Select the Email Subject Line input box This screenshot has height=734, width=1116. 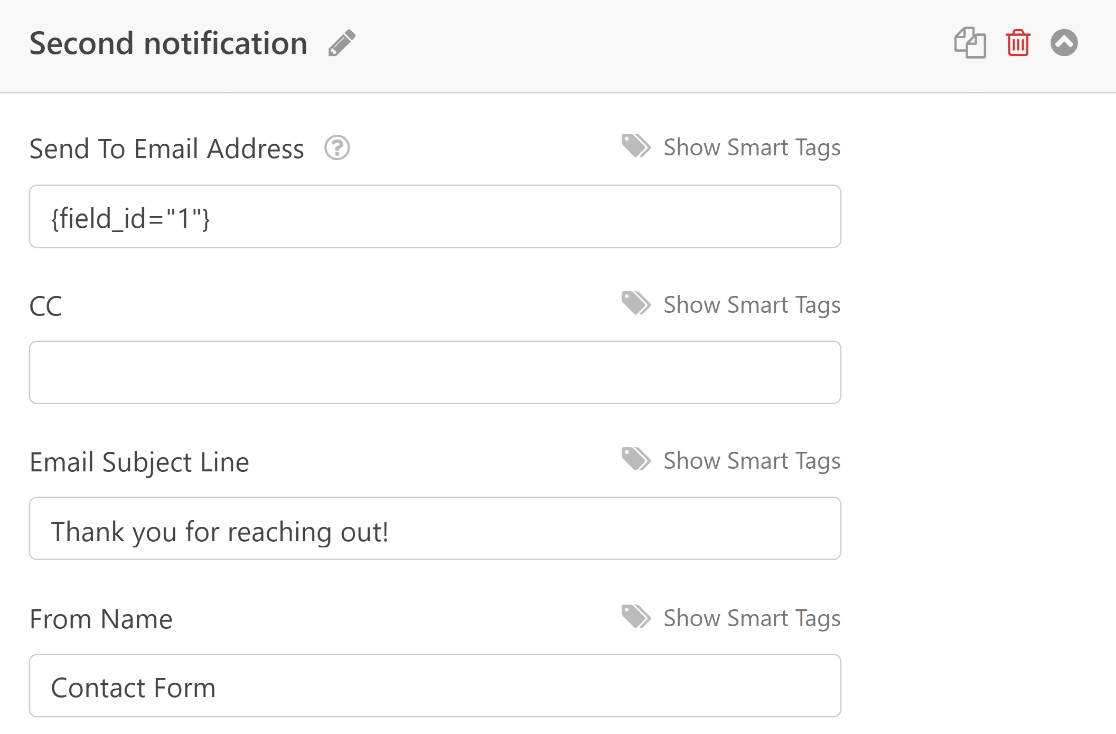click(x=435, y=529)
